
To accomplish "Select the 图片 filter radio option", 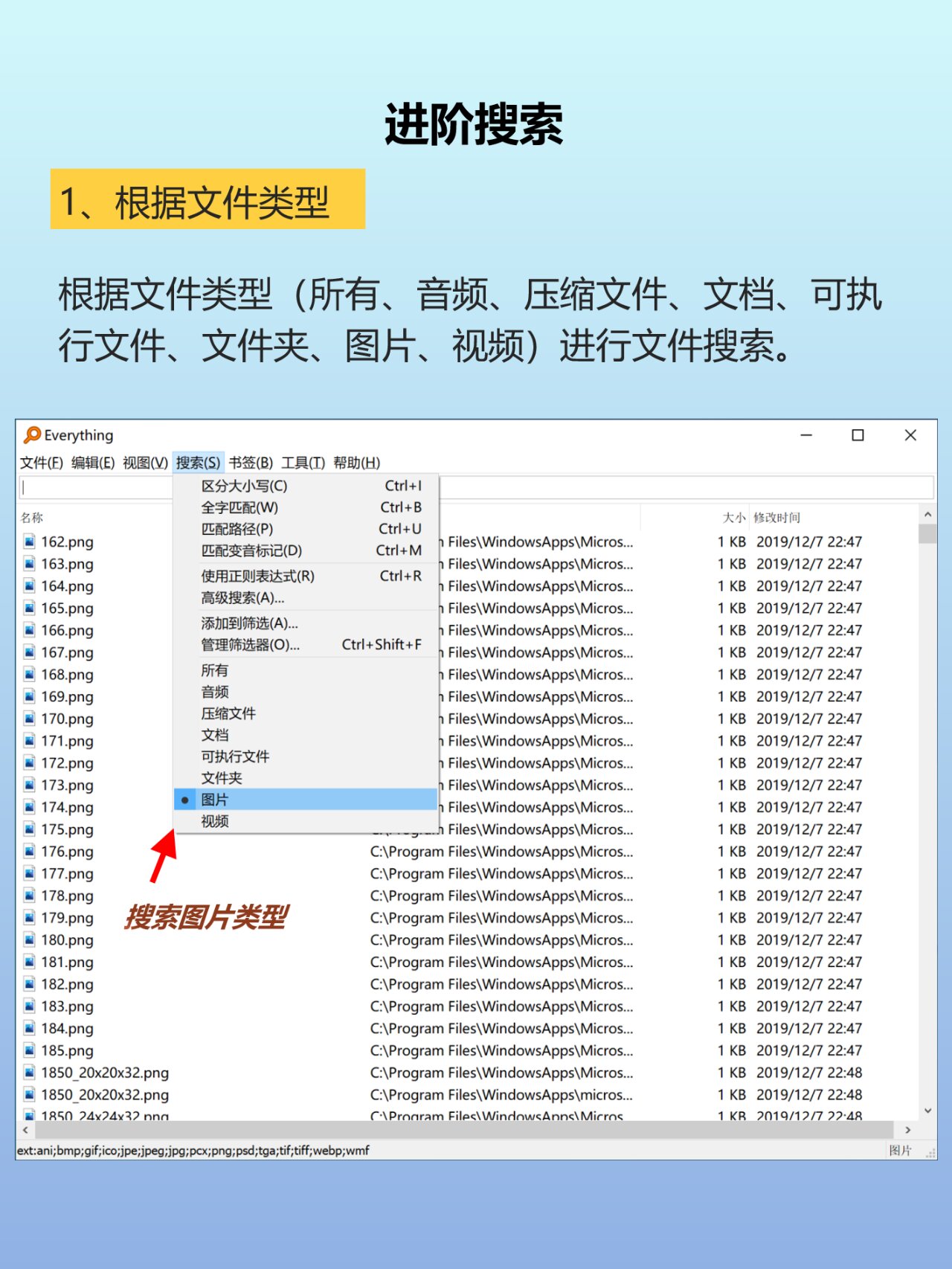I will 306,800.
